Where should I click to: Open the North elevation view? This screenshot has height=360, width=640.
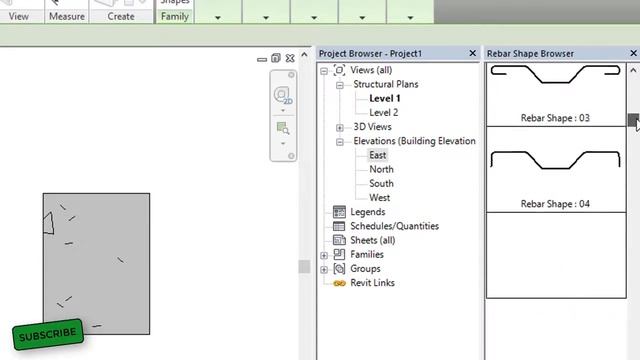coord(381,169)
